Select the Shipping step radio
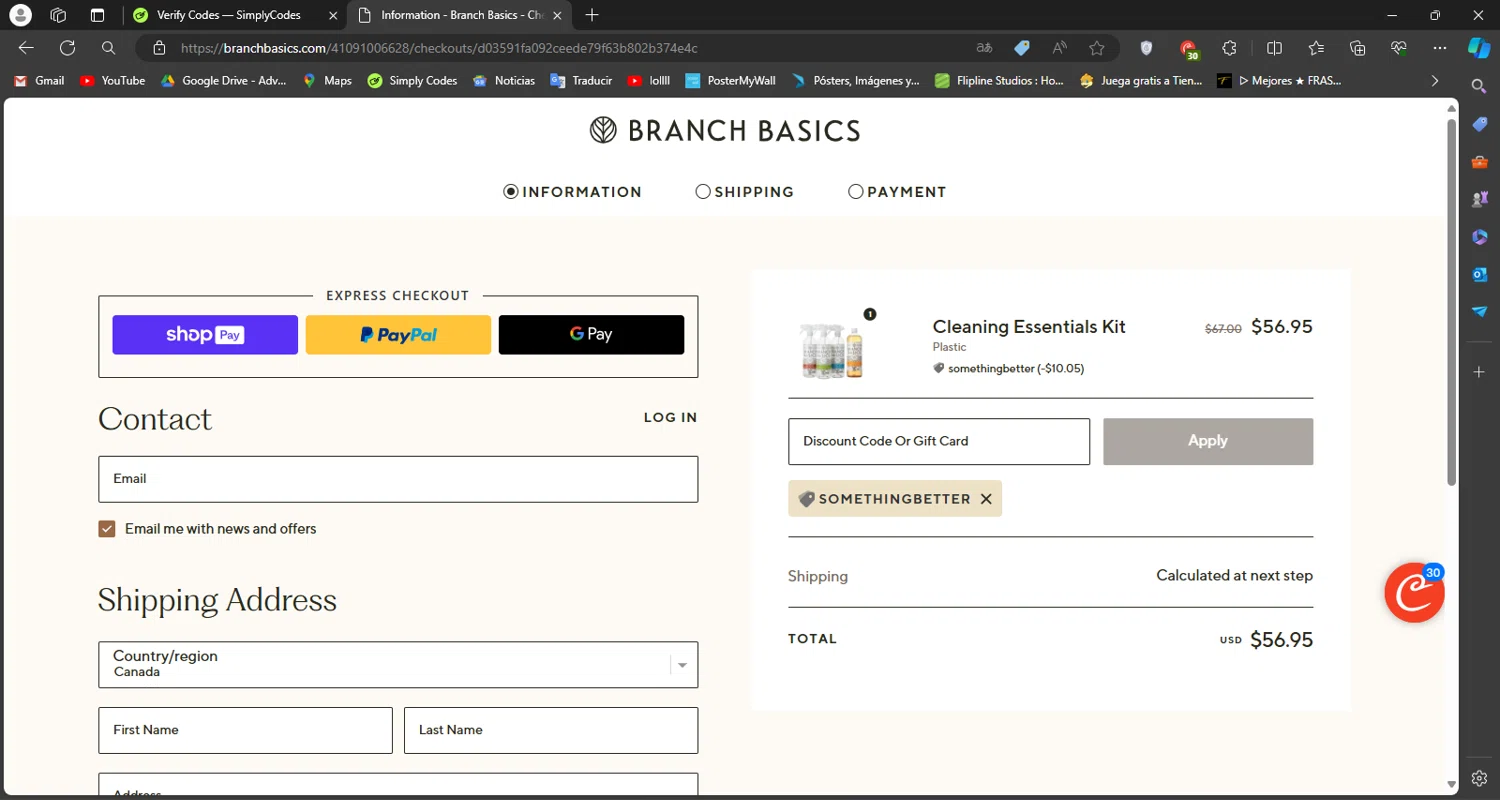Screen dimensions: 1500x800 point(703,191)
